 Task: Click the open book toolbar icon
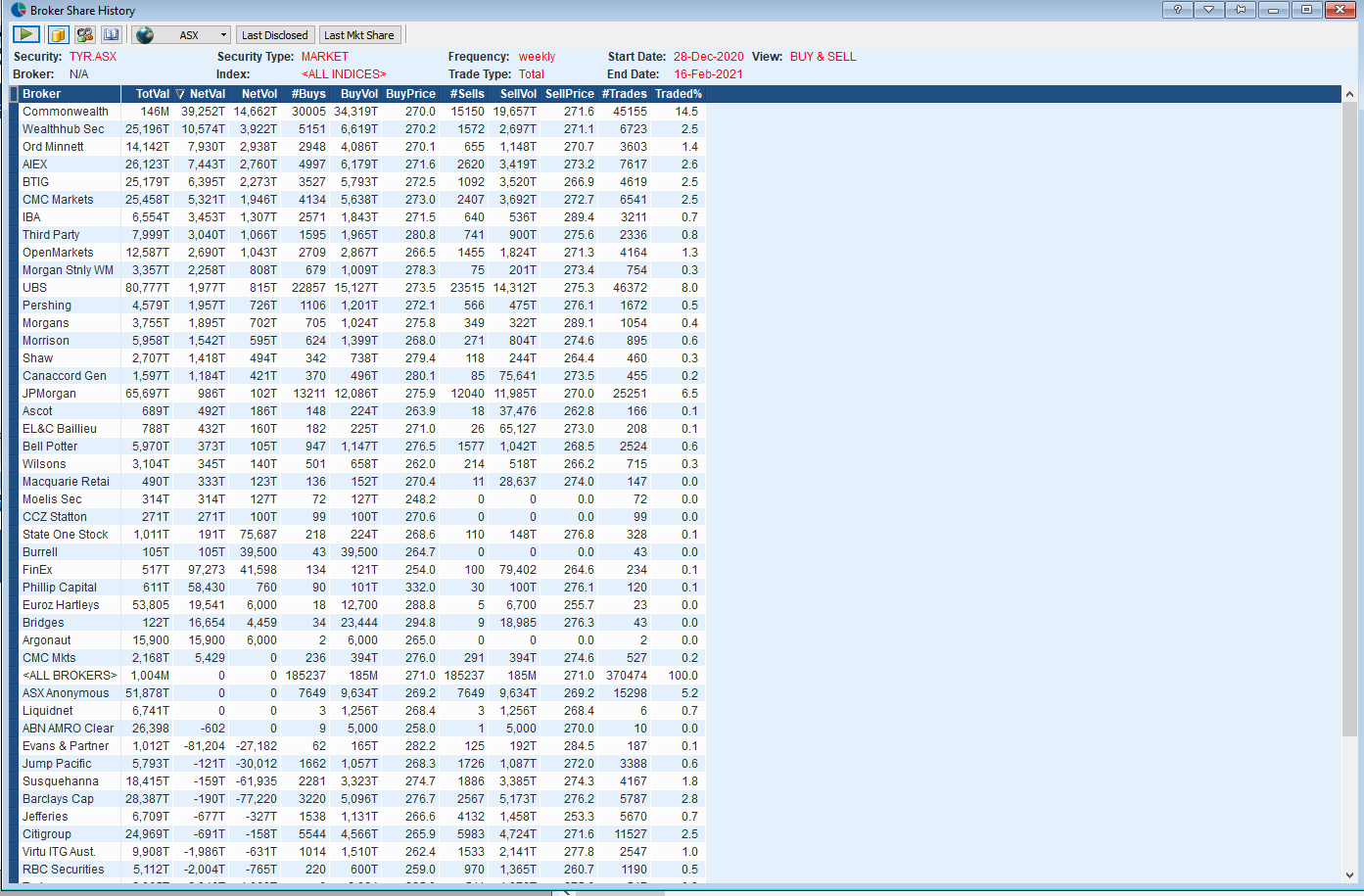pyautogui.click(x=112, y=34)
